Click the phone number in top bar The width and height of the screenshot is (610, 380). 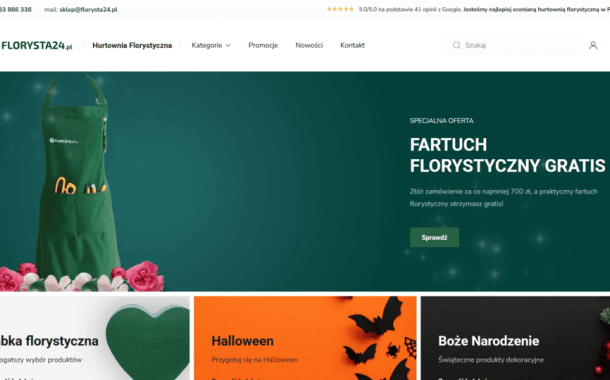point(16,10)
